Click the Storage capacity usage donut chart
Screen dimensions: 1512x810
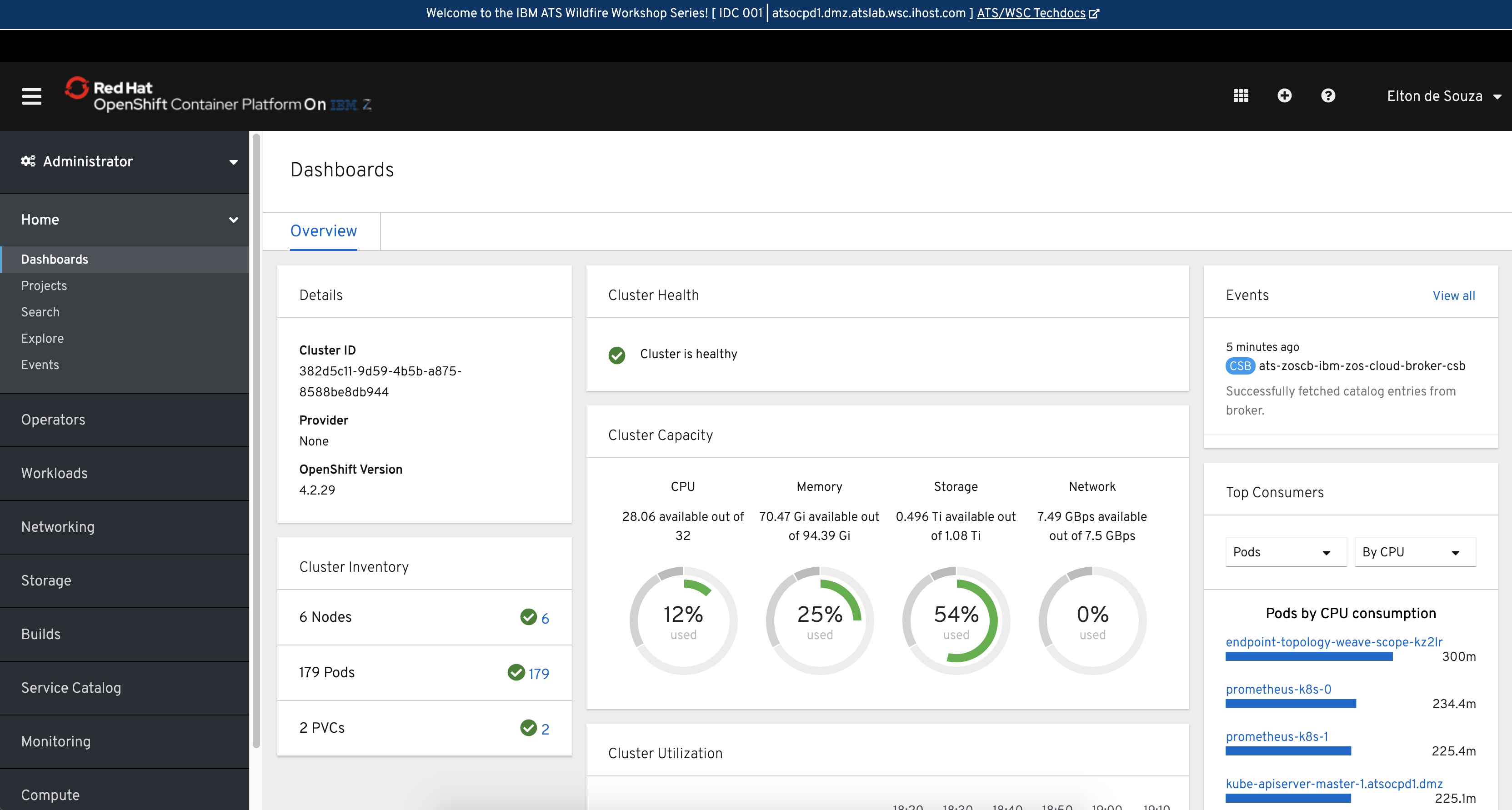954,620
